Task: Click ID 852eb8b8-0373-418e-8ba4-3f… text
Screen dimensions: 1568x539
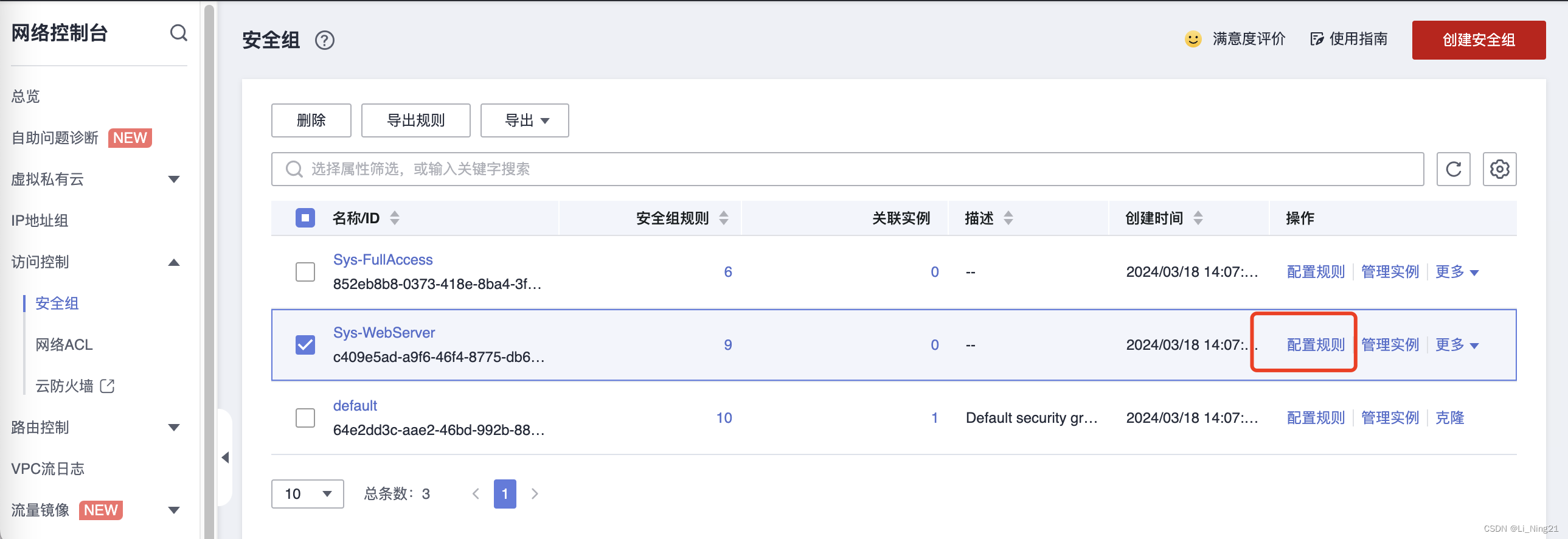Action: click(x=437, y=284)
